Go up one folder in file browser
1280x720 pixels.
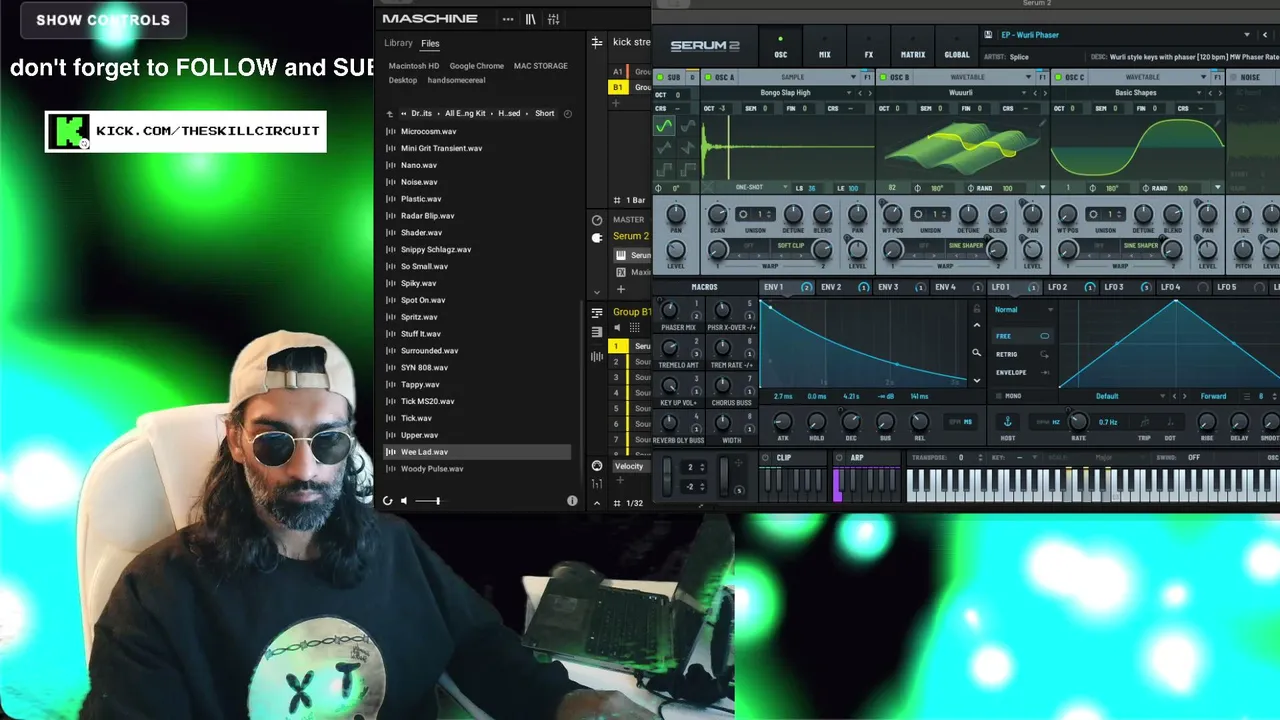pos(390,114)
